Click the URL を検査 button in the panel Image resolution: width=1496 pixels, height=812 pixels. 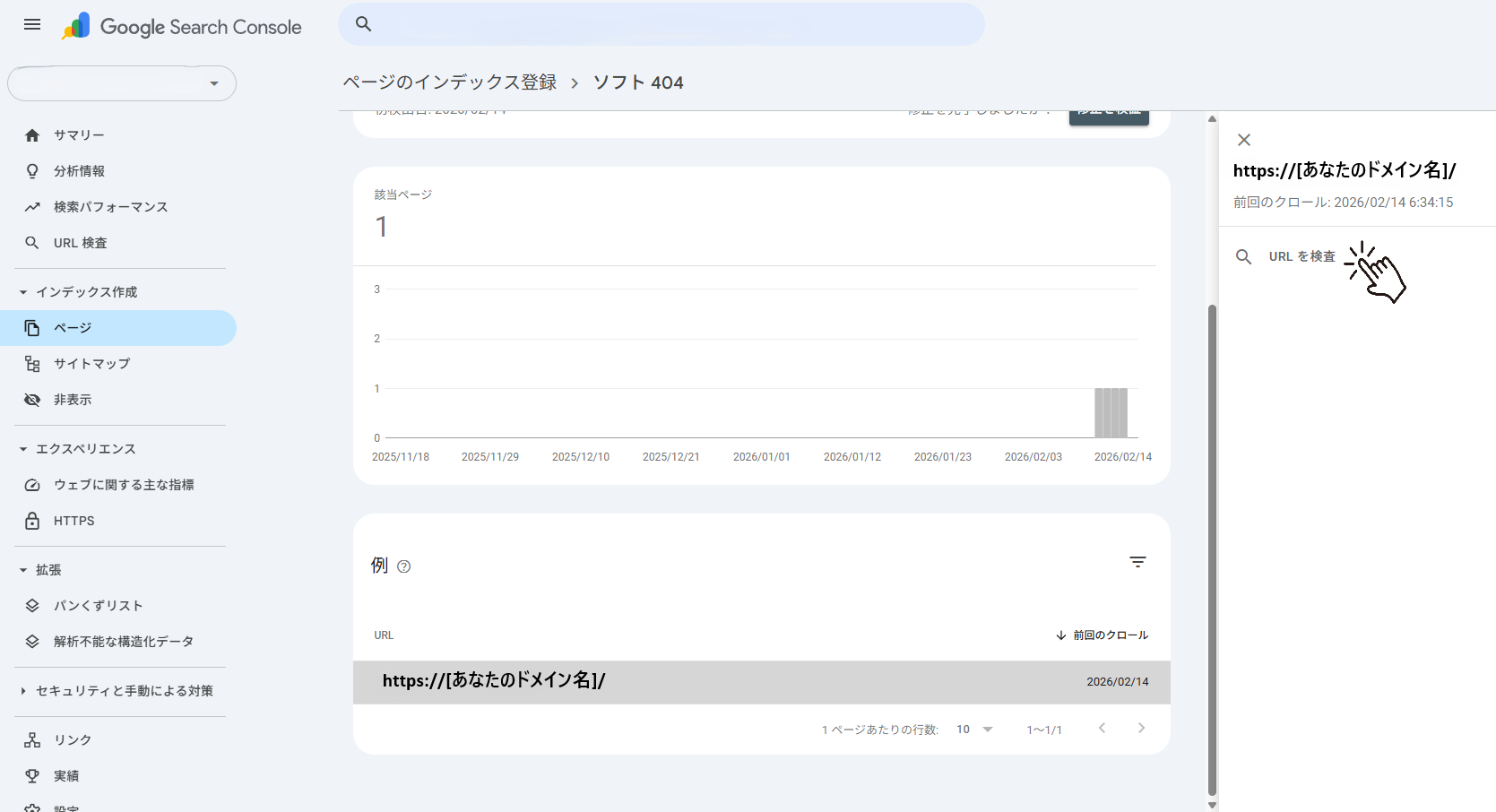point(1301,255)
